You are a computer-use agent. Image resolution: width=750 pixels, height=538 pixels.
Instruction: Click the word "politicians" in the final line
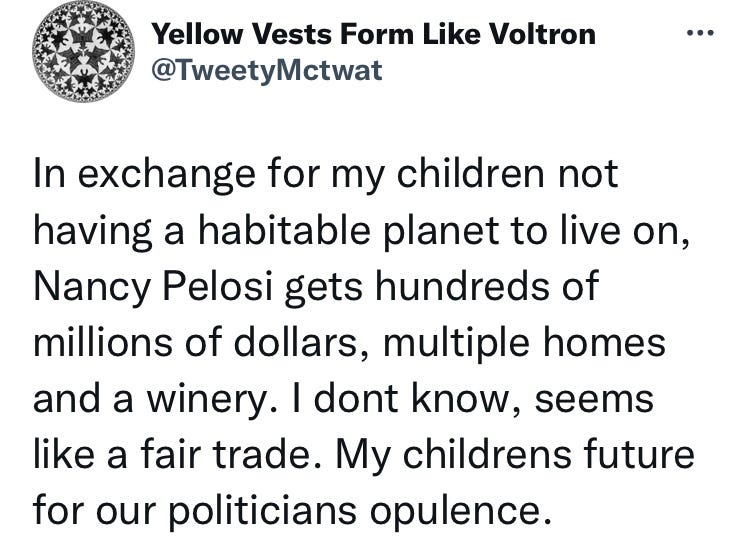263,512
